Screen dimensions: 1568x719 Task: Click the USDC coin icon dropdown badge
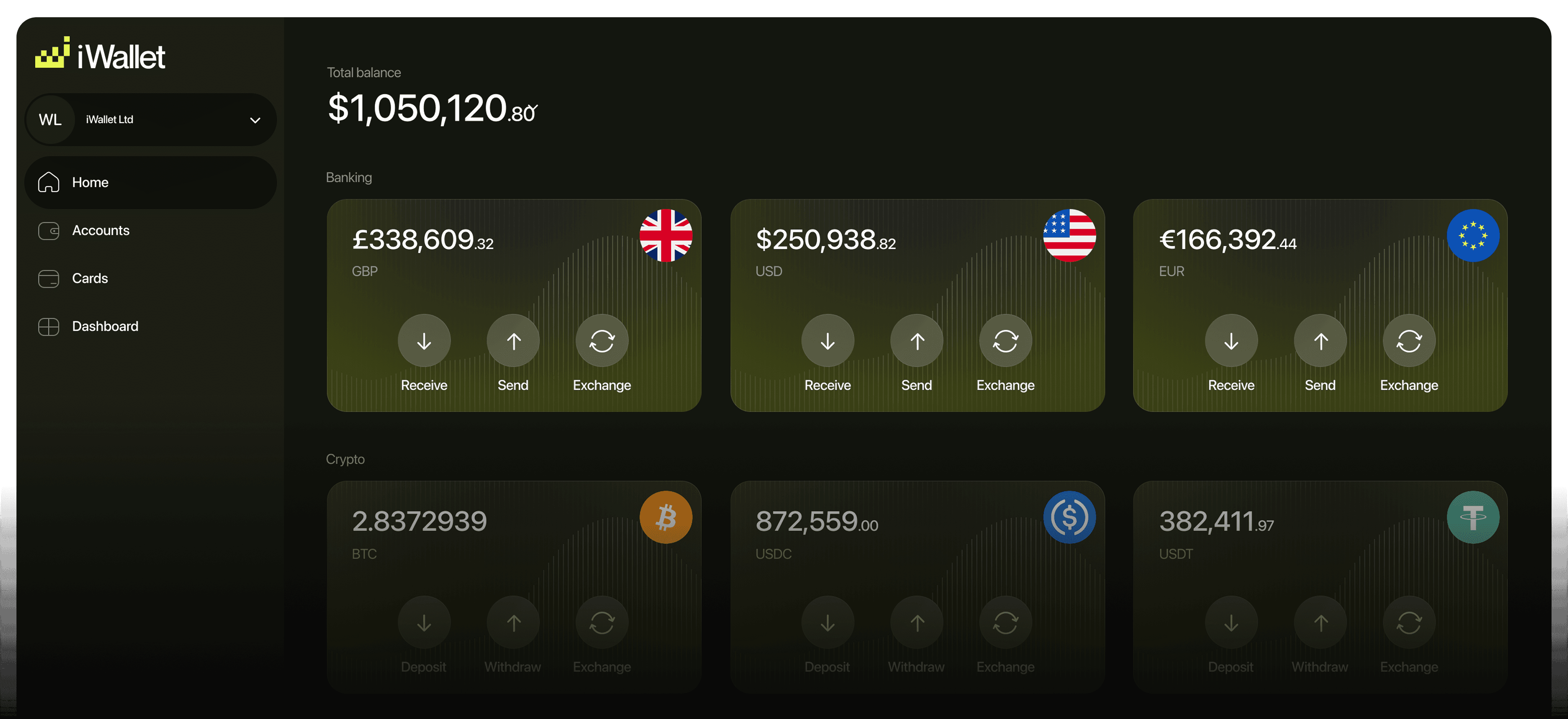(1070, 516)
